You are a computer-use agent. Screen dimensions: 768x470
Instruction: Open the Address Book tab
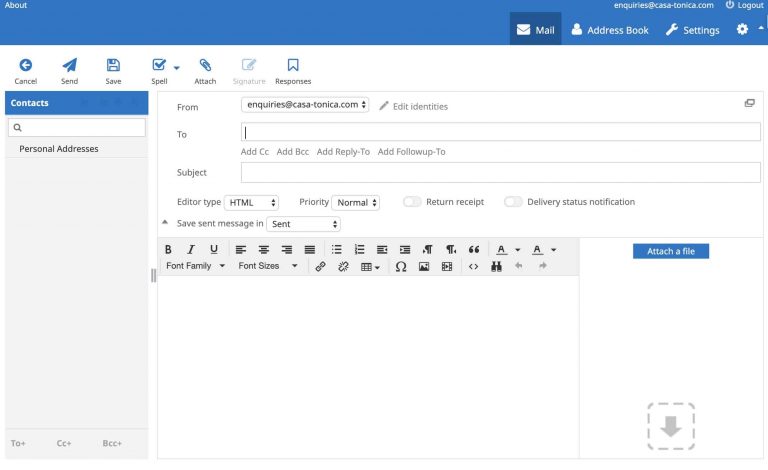coord(610,30)
